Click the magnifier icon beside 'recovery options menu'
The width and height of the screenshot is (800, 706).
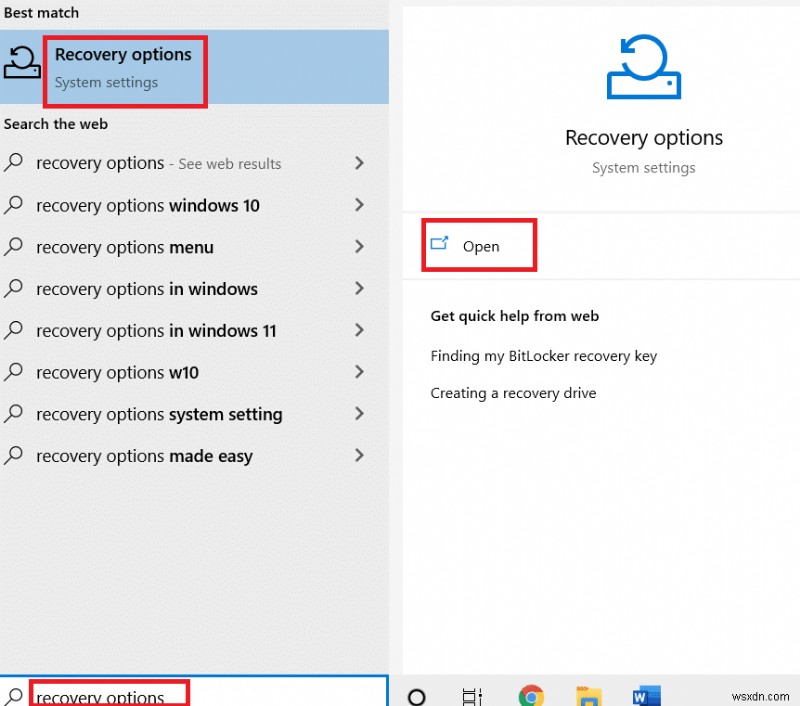[16, 247]
